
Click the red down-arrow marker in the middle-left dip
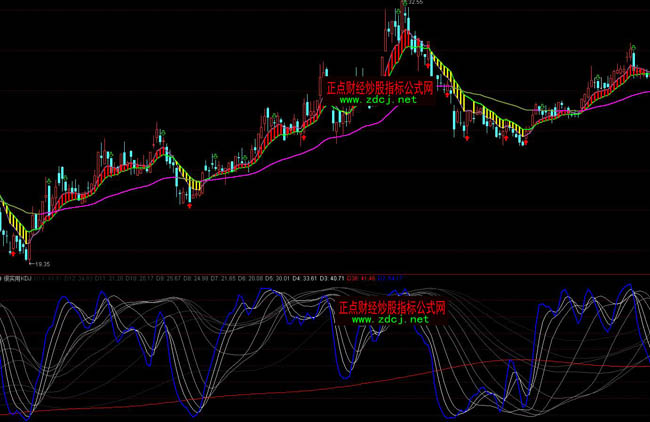click(189, 206)
